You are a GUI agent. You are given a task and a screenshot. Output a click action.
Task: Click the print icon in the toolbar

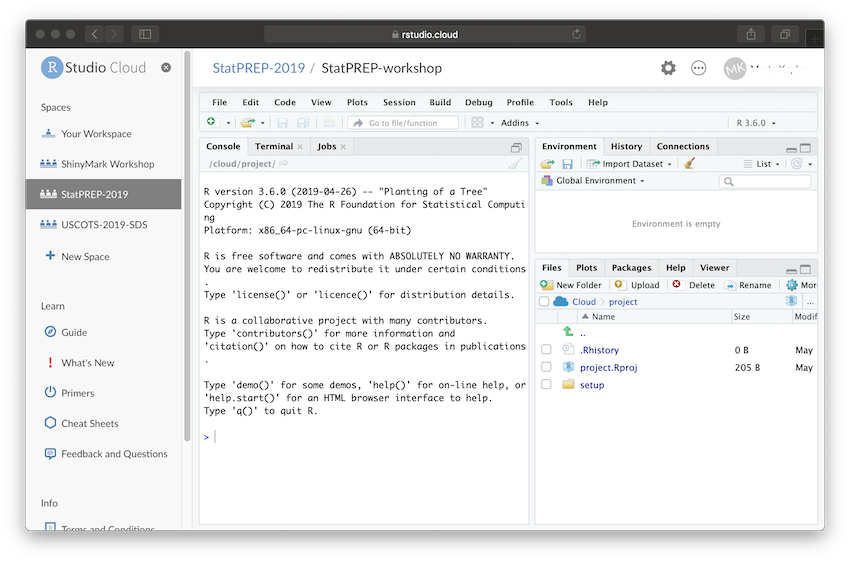click(x=329, y=123)
